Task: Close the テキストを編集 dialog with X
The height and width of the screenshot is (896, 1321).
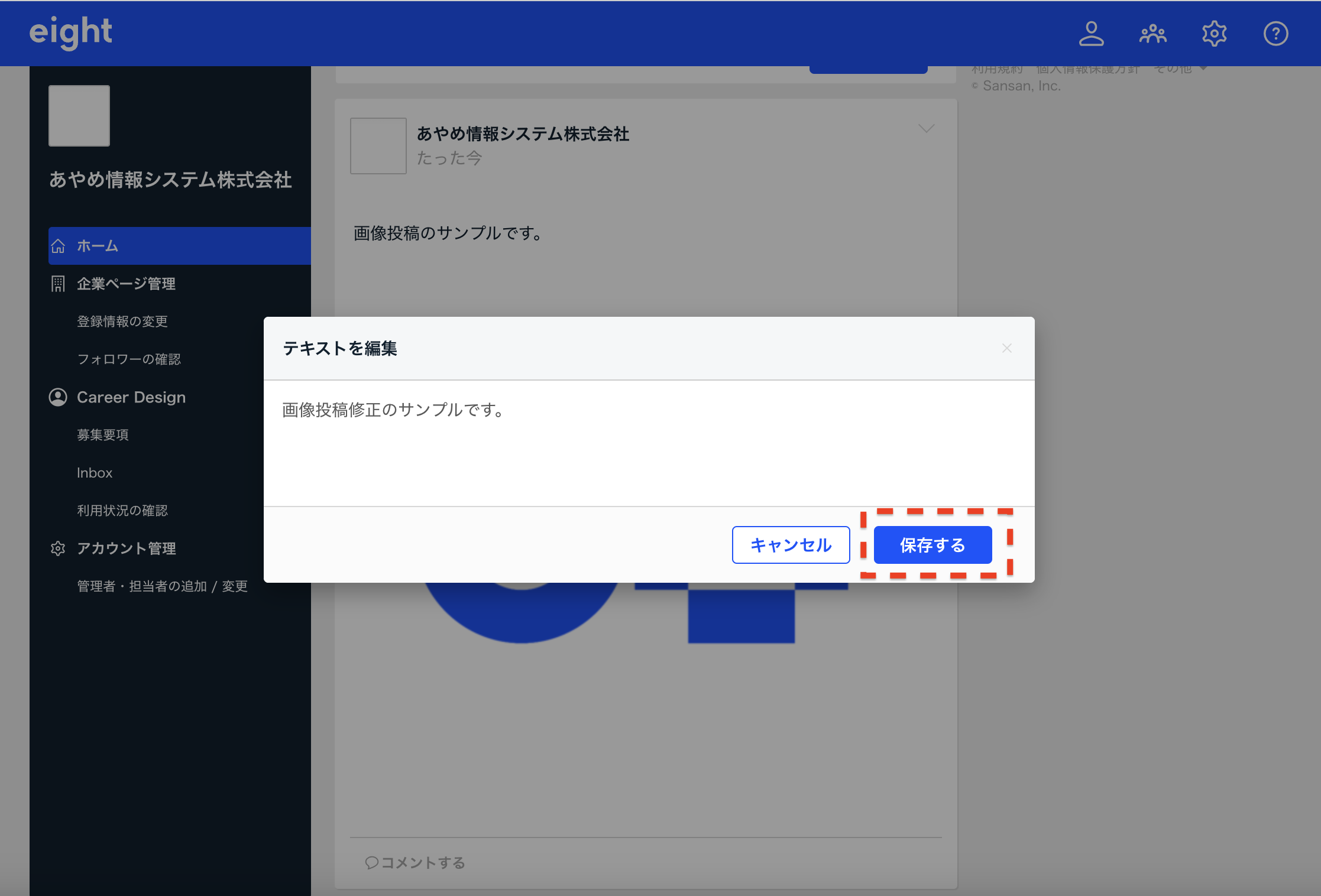Action: (x=1006, y=349)
